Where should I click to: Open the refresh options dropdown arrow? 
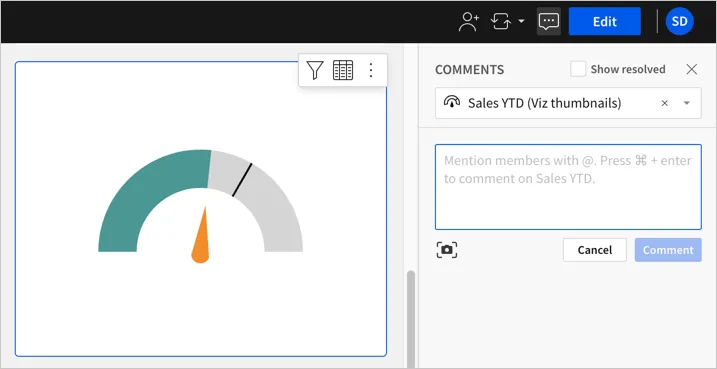(521, 21)
